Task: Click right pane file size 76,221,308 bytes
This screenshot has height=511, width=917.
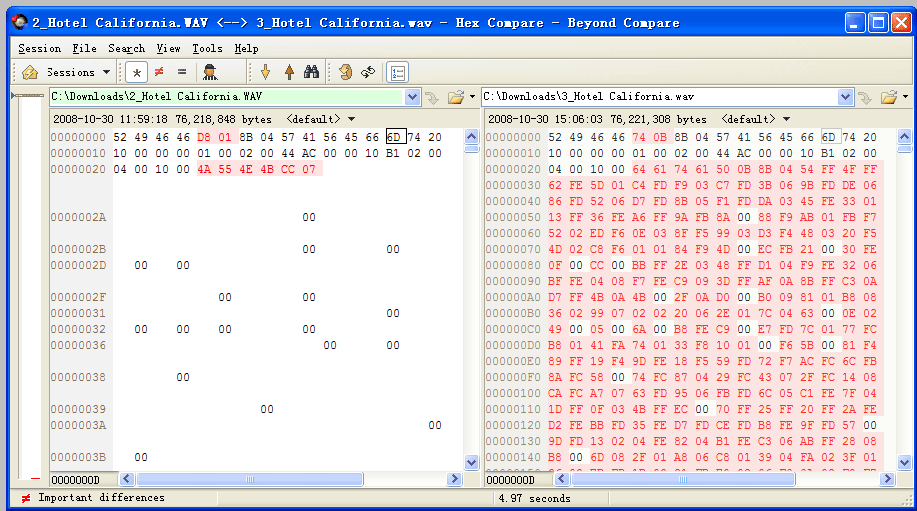Action: pyautogui.click(x=659, y=119)
